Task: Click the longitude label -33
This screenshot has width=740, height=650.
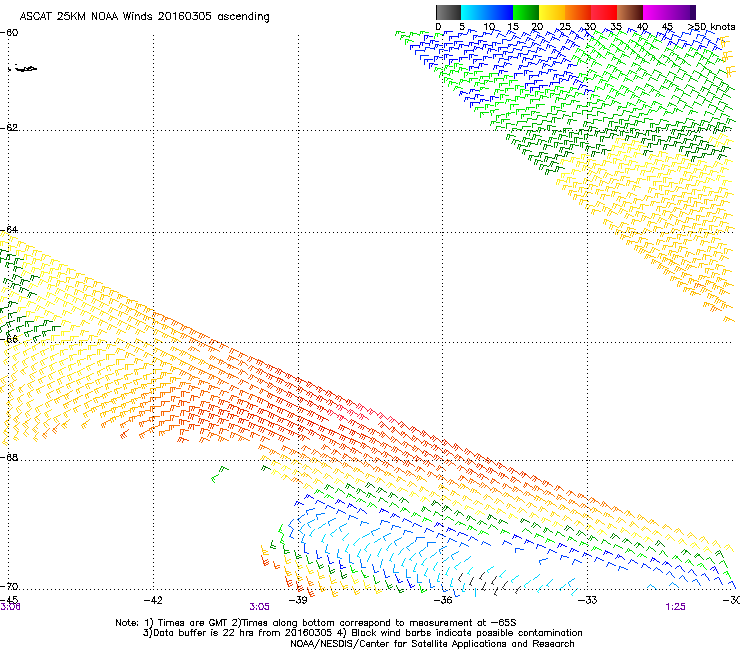Action: coord(588,600)
